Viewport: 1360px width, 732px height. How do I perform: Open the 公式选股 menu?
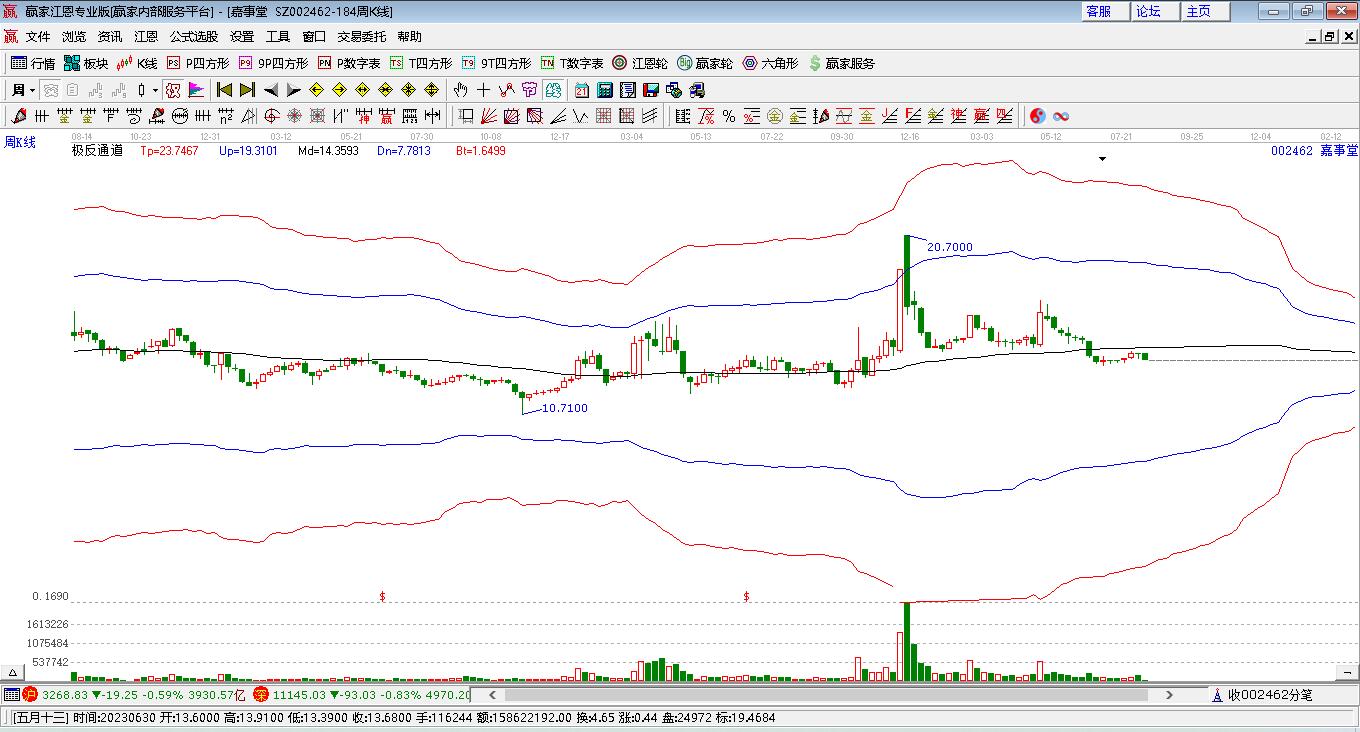[x=193, y=36]
